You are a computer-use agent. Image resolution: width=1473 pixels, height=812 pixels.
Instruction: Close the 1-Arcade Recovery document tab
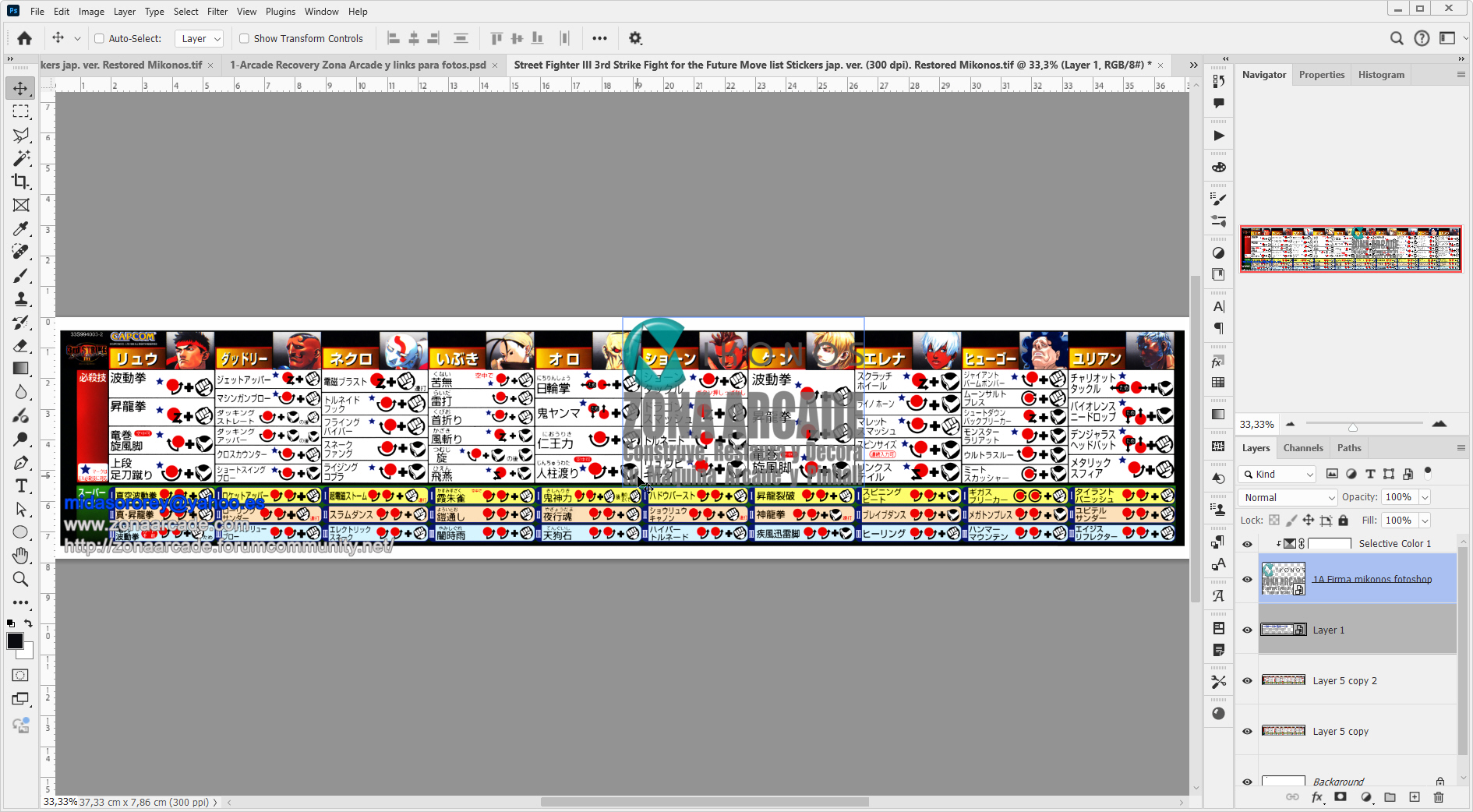[495, 65]
